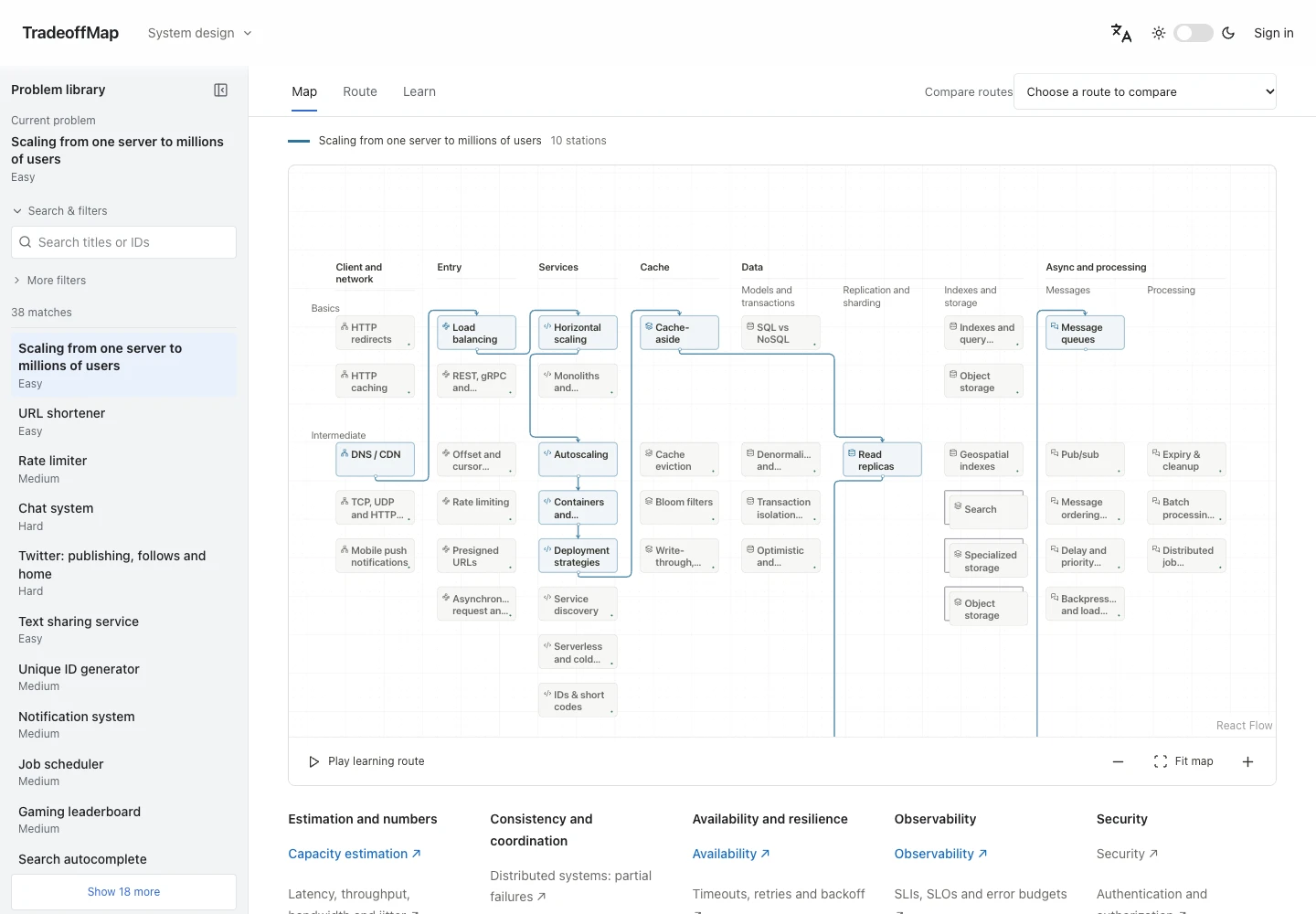Open the Security link
This screenshot has width=1316, height=914.
[x=1127, y=854]
